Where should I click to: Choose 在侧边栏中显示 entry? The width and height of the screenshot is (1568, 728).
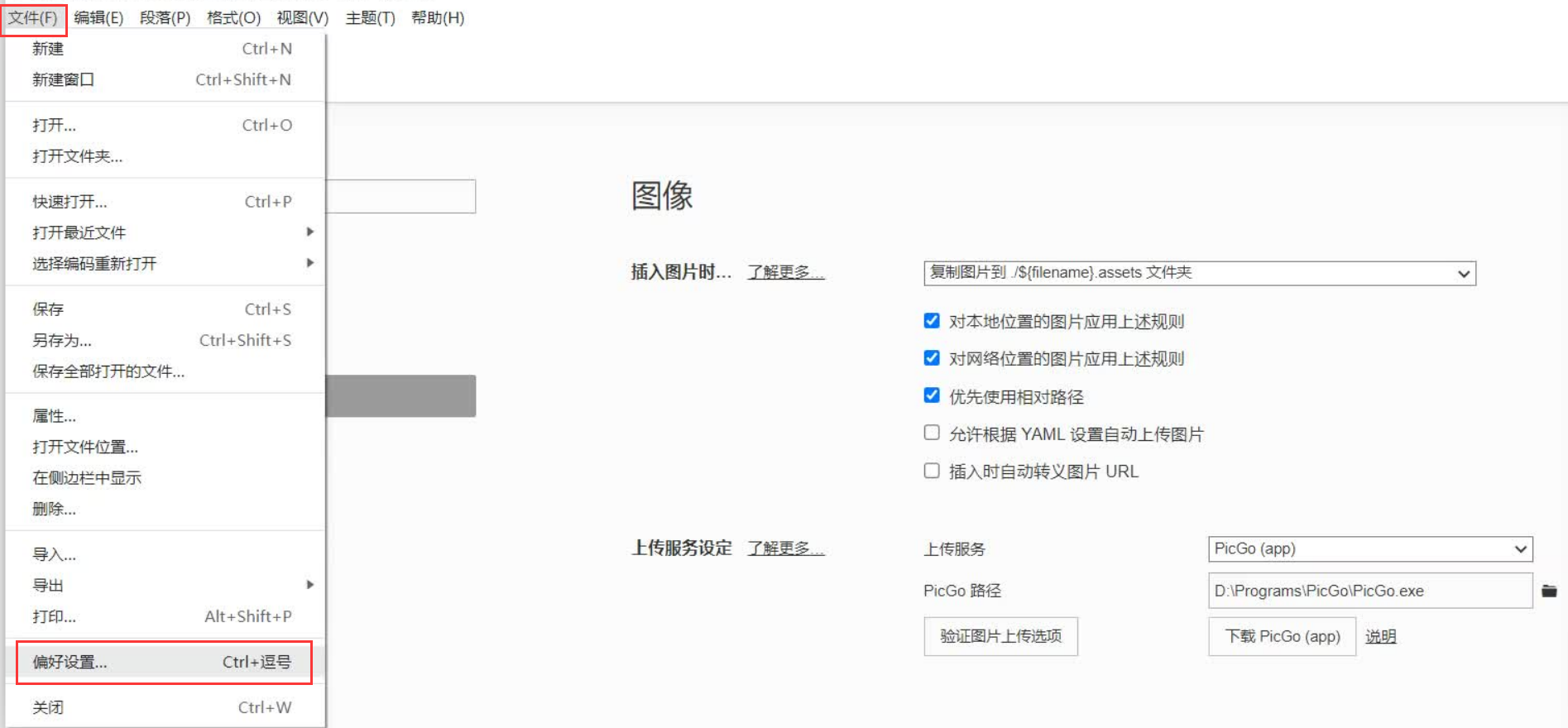point(165,478)
